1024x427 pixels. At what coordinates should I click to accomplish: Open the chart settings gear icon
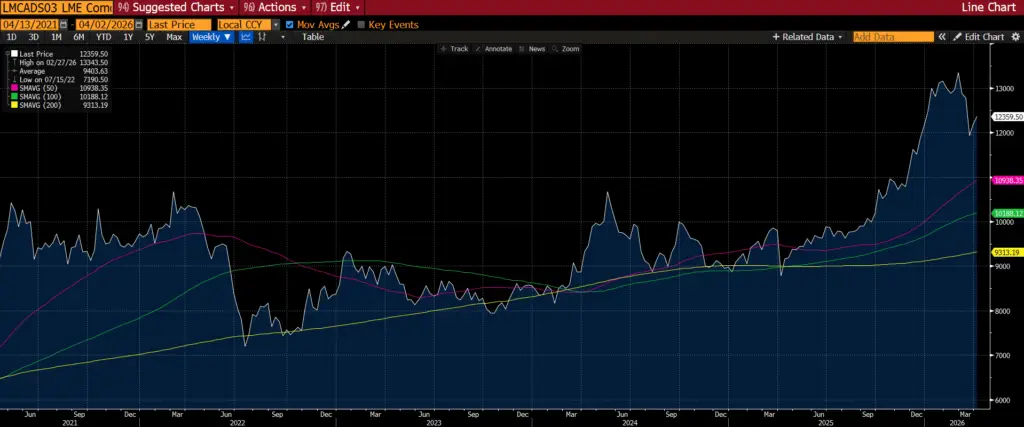pyautogui.click(x=1016, y=37)
